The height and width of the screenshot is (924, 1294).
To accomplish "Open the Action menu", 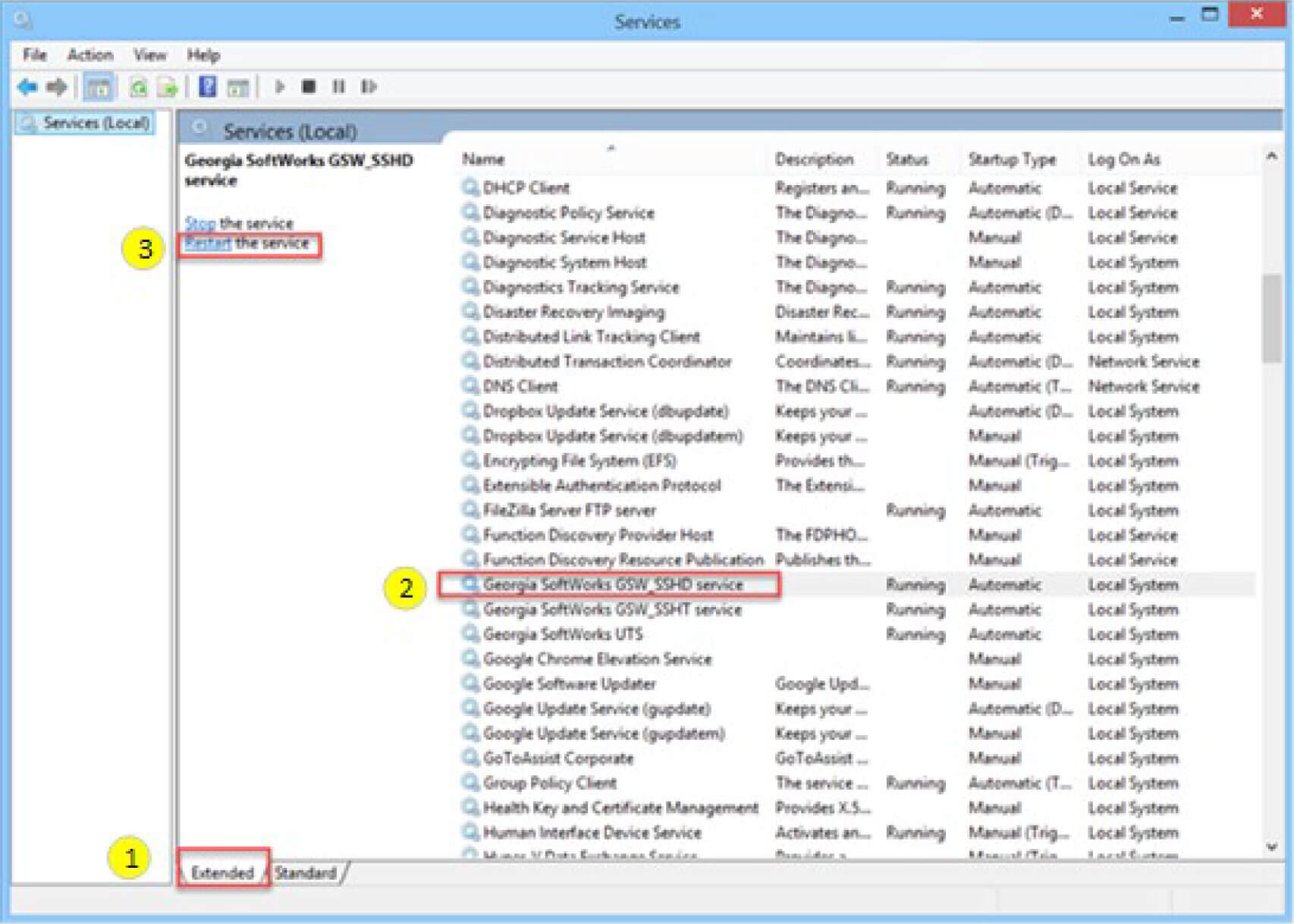I will (x=90, y=55).
